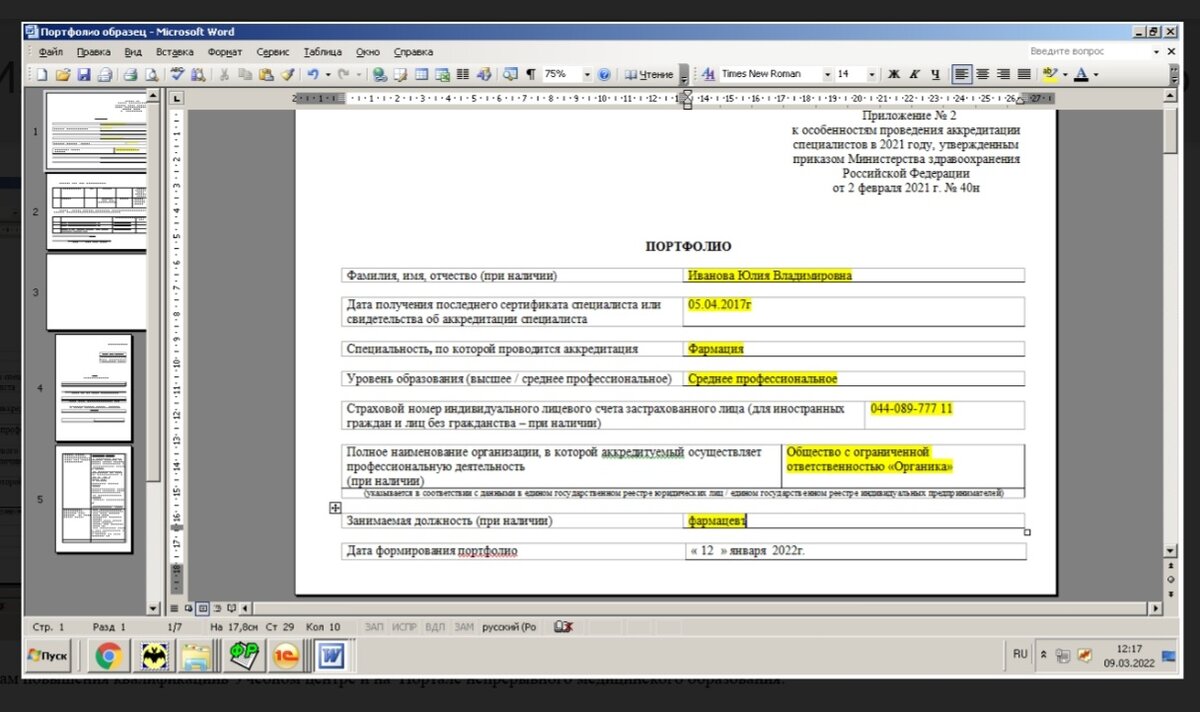Create a new blank document

pyautogui.click(x=42, y=74)
